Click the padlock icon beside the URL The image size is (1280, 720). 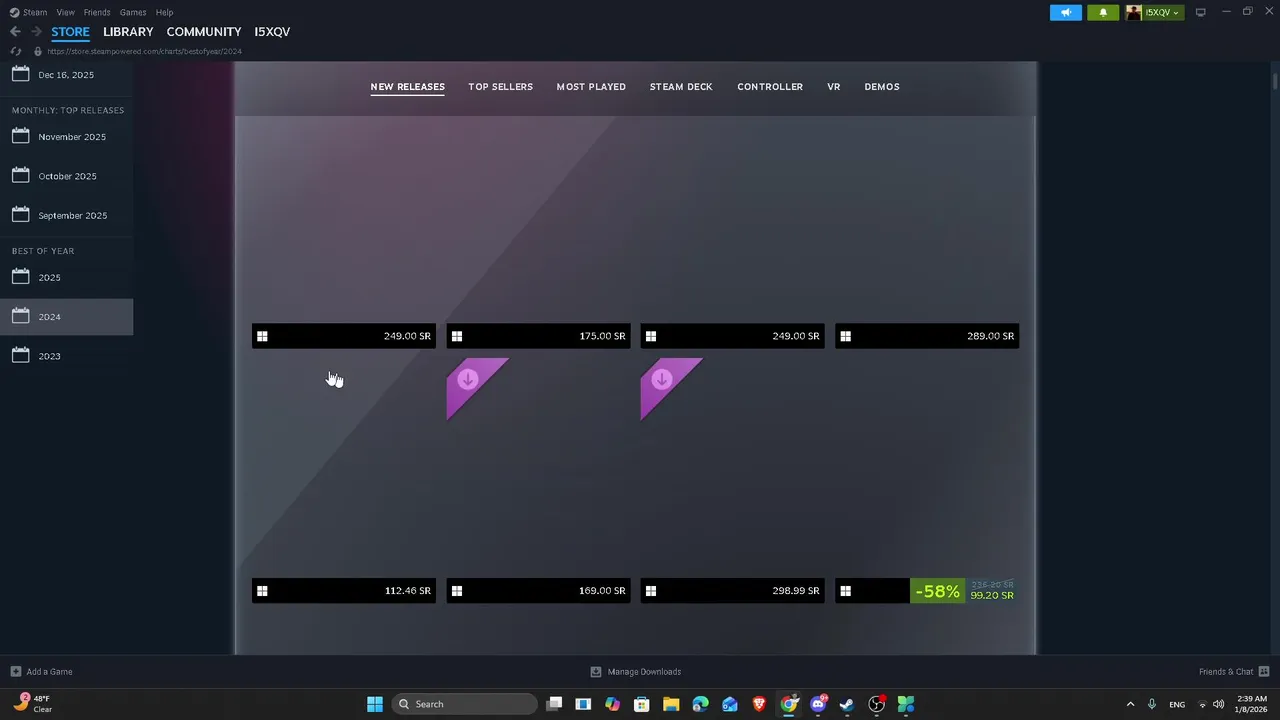click(x=38, y=51)
